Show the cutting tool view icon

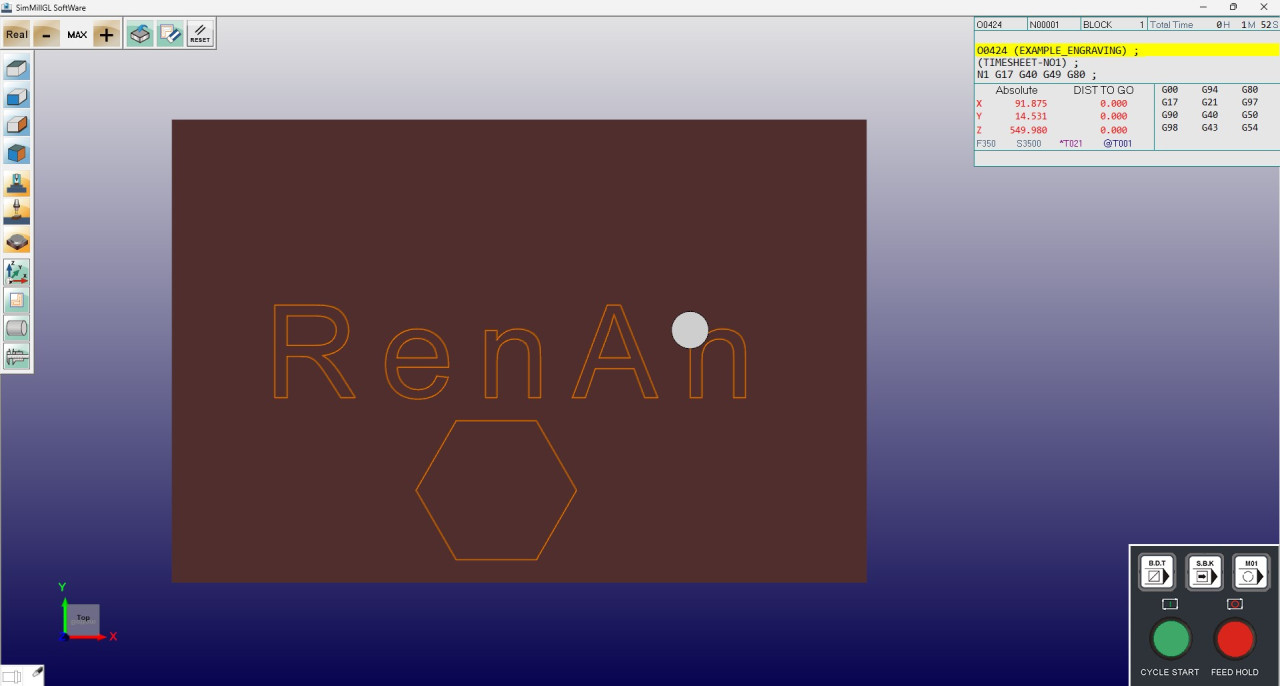(x=17, y=211)
